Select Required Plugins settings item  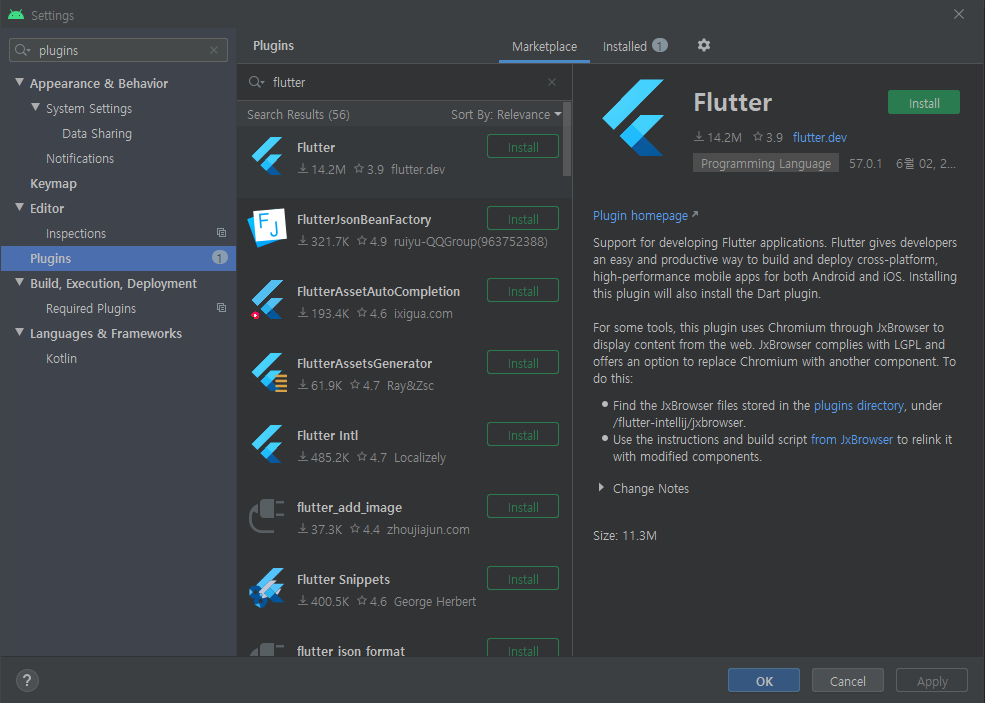pos(91,308)
